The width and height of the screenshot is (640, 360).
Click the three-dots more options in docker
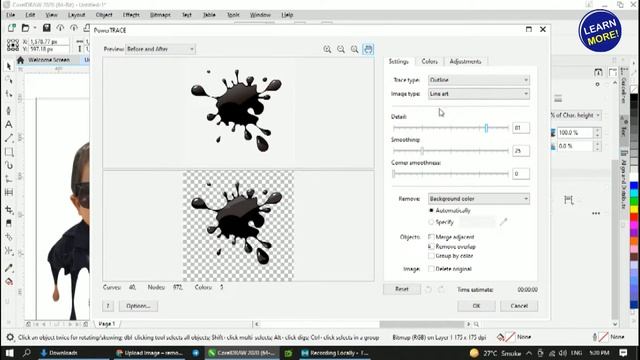[596, 213]
